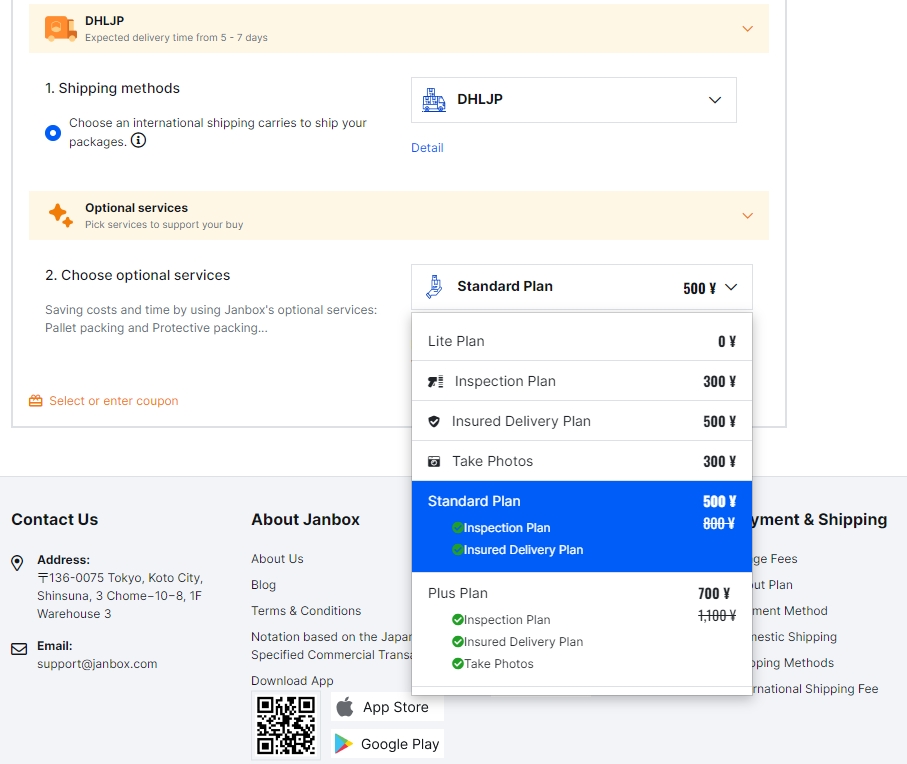The image size is (907, 764).
Task: Click the email envelope icon
Action: (x=19, y=649)
